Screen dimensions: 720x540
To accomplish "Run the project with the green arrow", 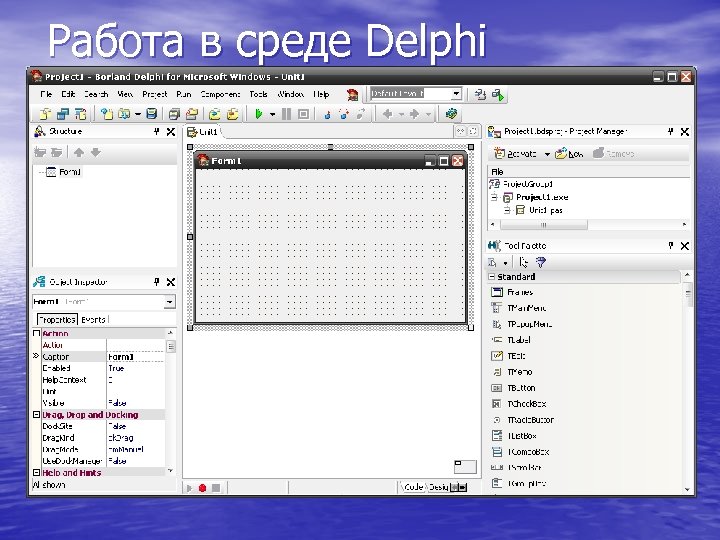I will tap(259, 113).
